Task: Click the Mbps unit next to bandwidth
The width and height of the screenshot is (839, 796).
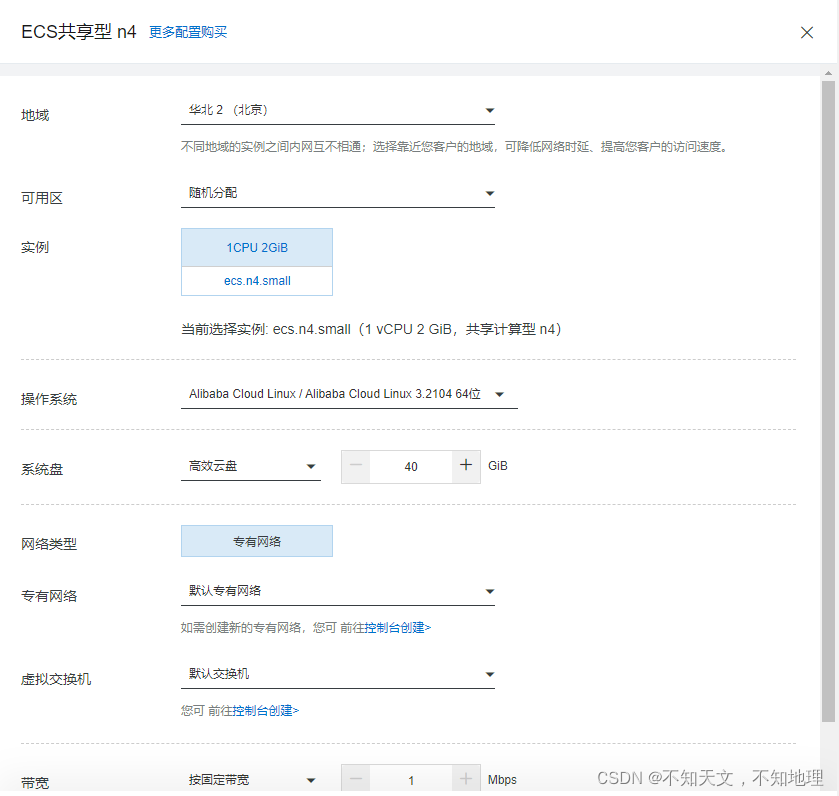Action: [502, 780]
